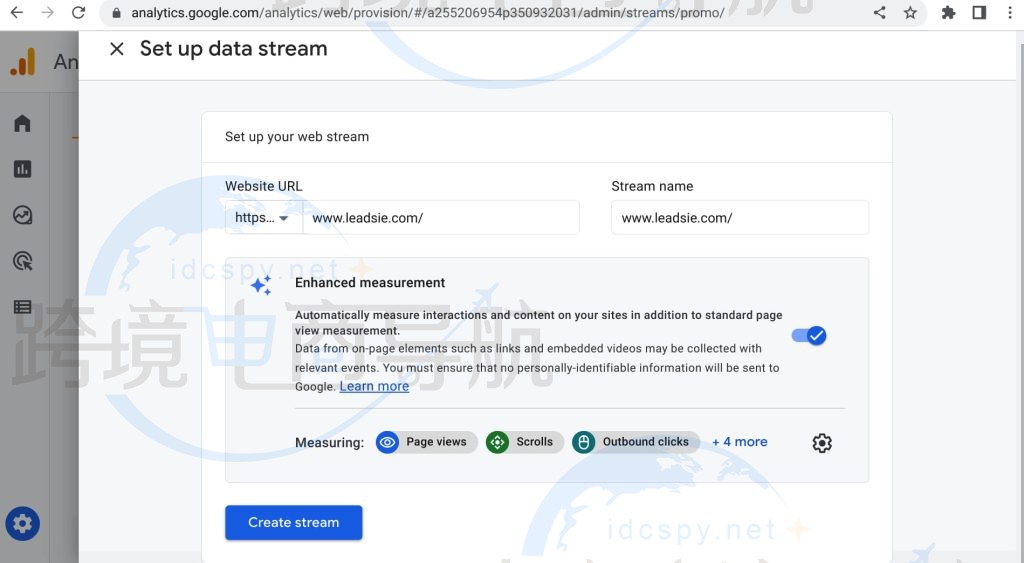The width and height of the screenshot is (1024, 563).
Task: Click the Website URL input field
Action: click(x=440, y=218)
